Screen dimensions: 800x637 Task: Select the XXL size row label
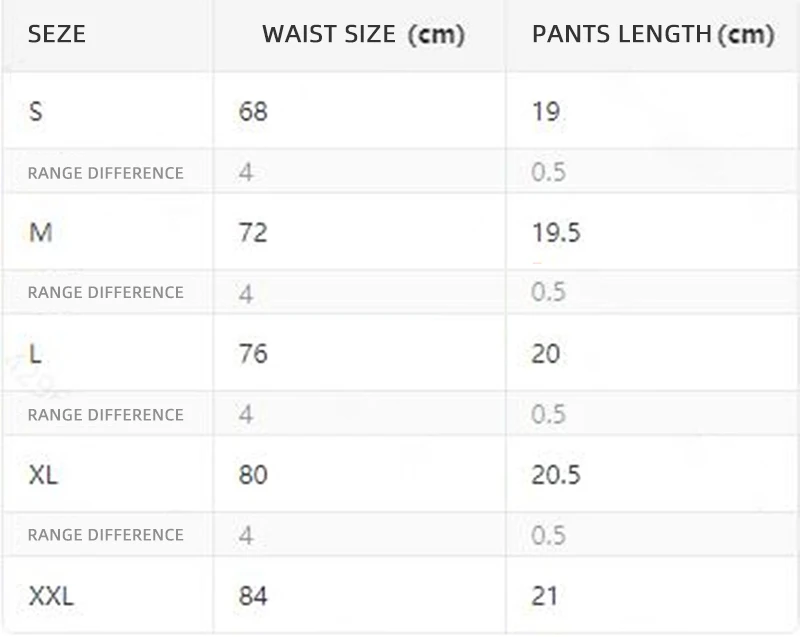[51, 596]
